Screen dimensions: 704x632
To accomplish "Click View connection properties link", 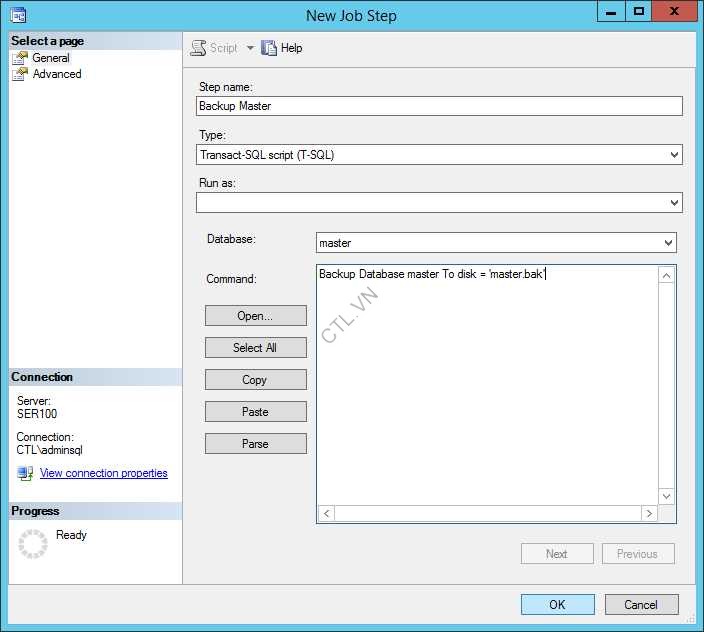I will [103, 473].
